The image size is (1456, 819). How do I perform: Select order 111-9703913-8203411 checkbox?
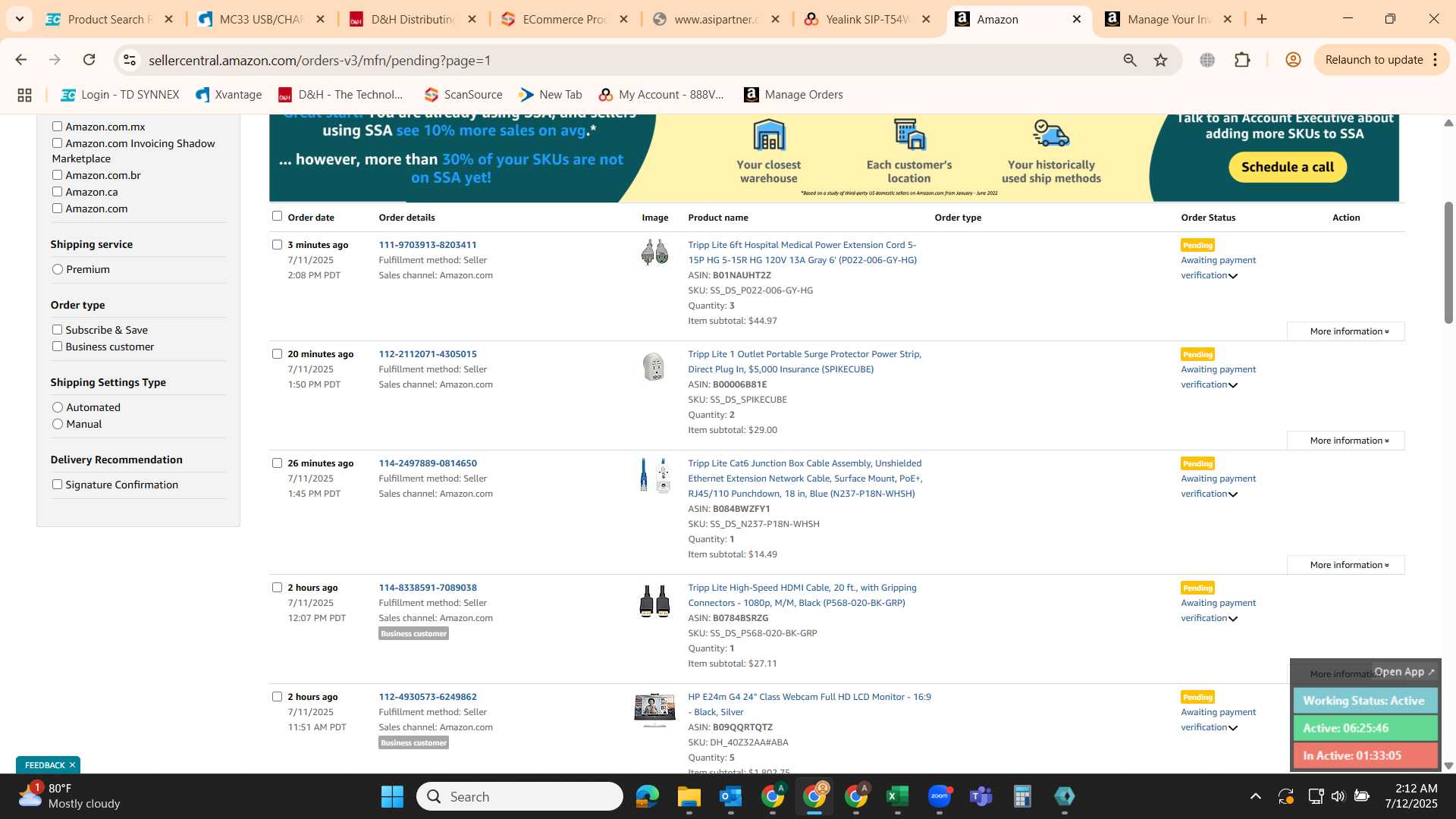pyautogui.click(x=277, y=245)
